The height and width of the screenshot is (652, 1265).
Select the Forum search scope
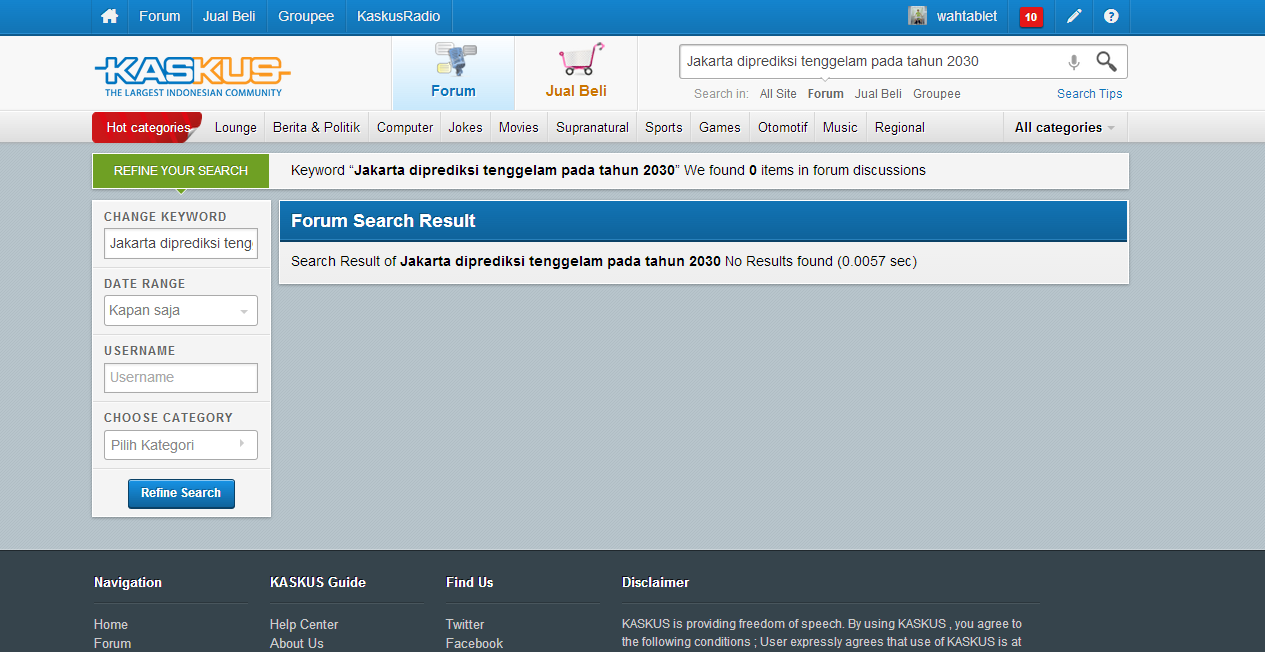[826, 94]
